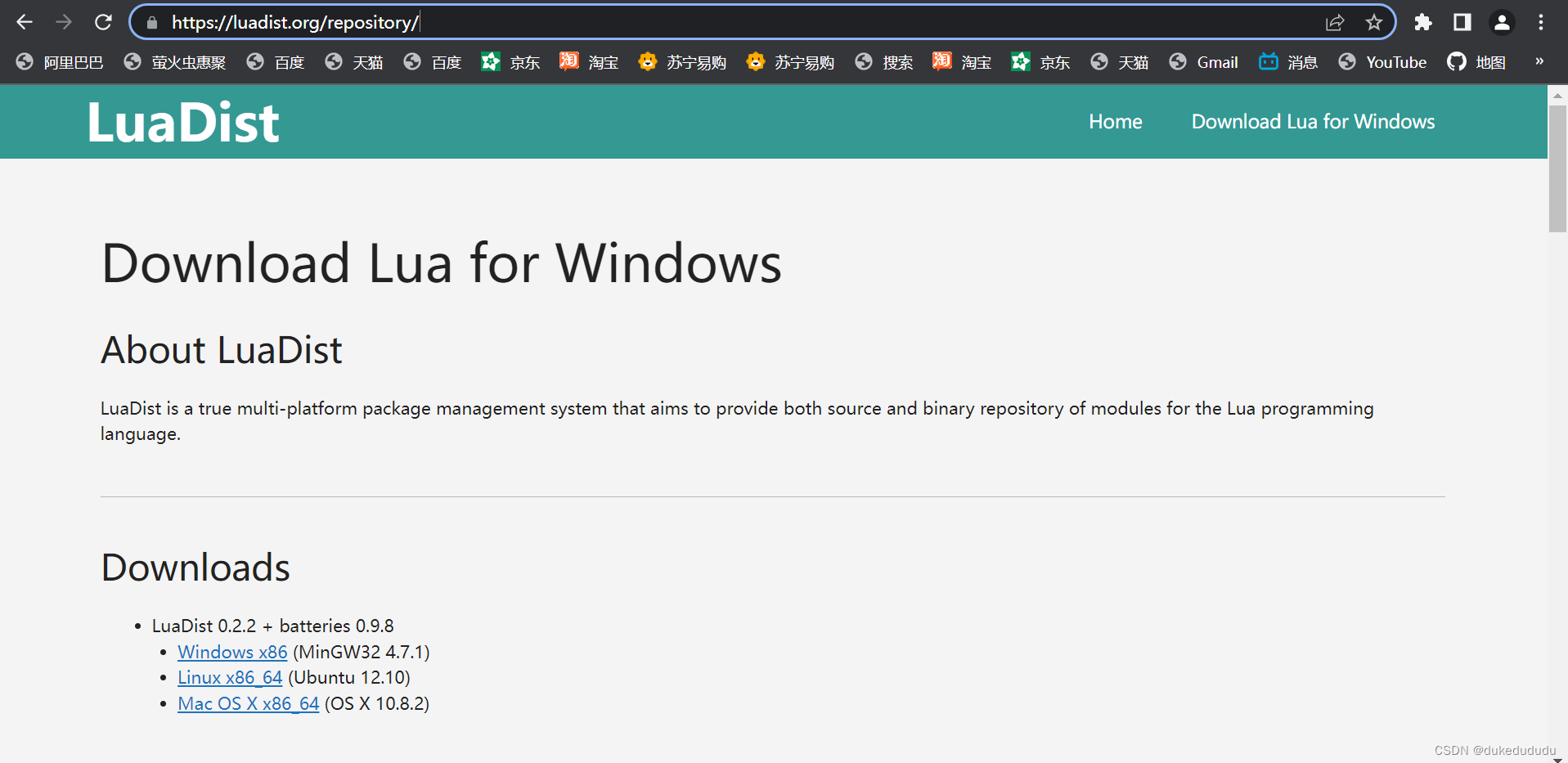Open the Home nav item

[x=1116, y=122]
